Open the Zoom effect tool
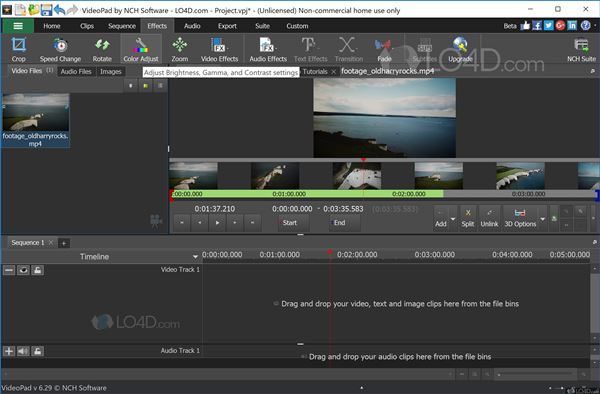 click(179, 49)
